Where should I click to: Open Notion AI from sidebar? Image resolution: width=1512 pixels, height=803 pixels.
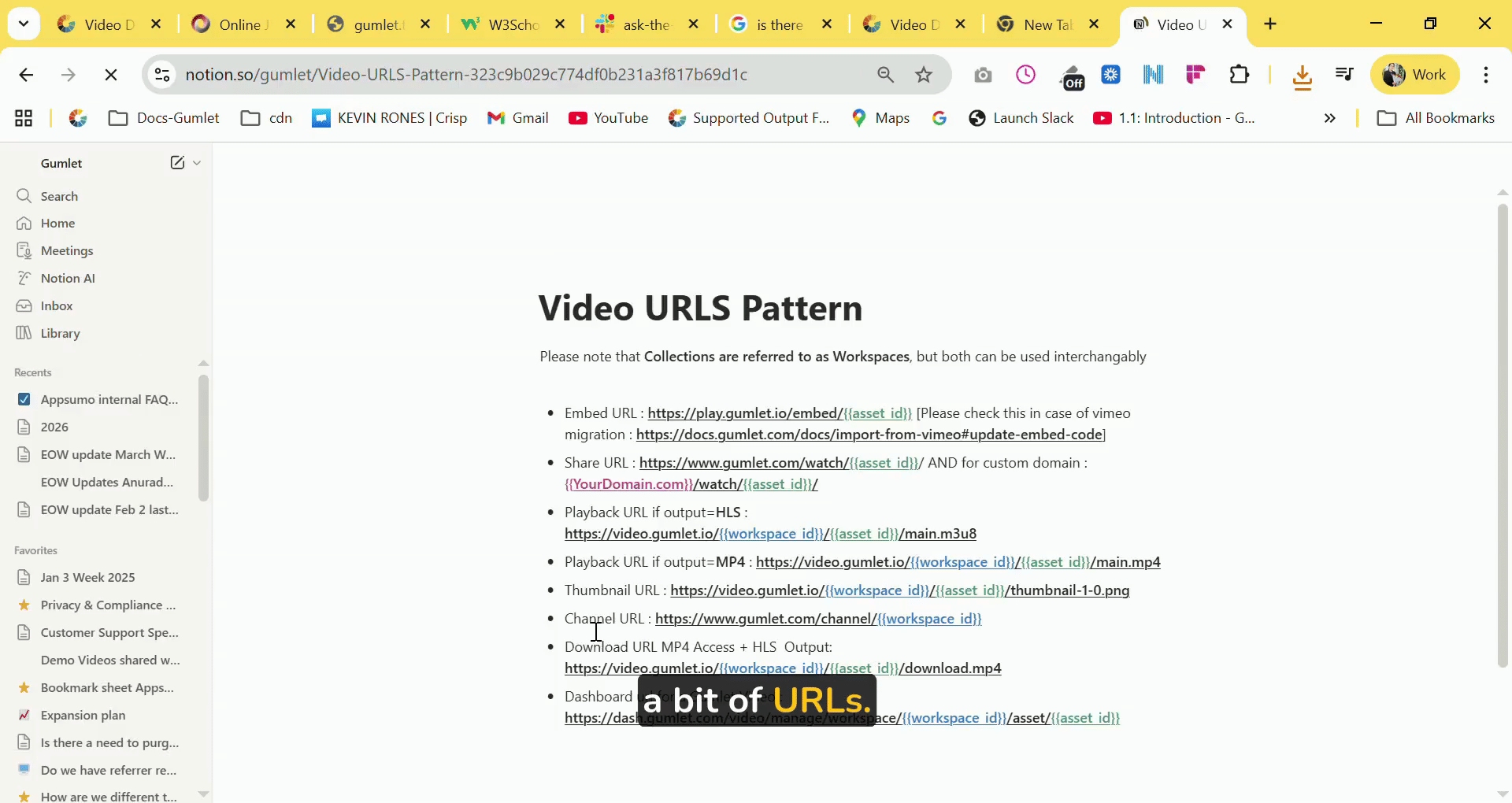click(x=68, y=278)
